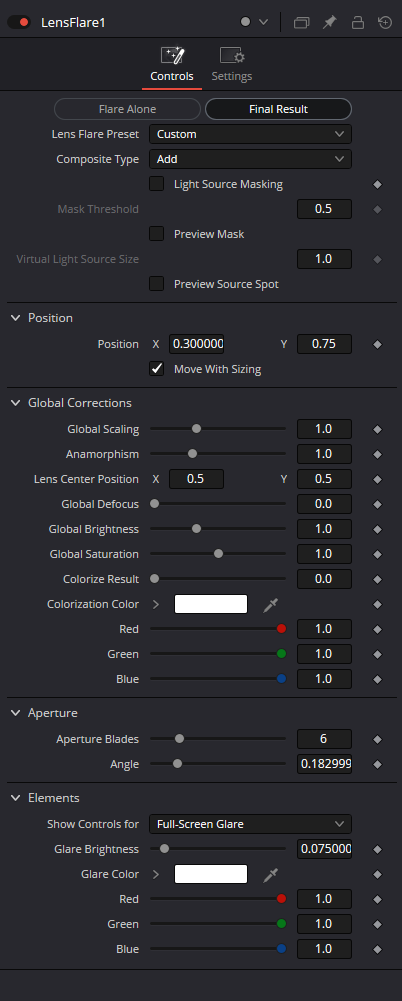Viewport: 402px width, 1001px height.
Task: Select the Flare Alone output mode
Action: point(128,109)
